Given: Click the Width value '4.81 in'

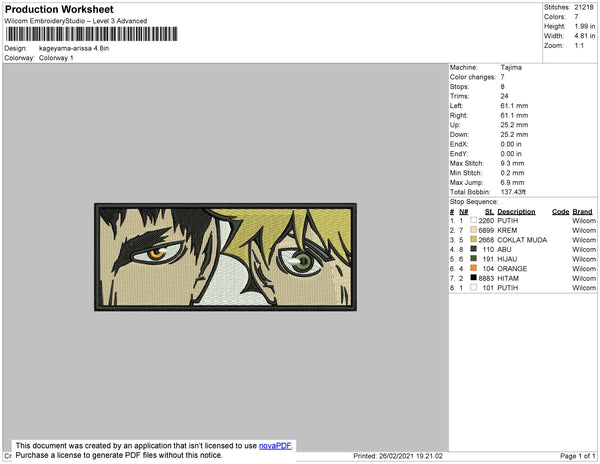Looking at the screenshot, I should click(584, 36).
